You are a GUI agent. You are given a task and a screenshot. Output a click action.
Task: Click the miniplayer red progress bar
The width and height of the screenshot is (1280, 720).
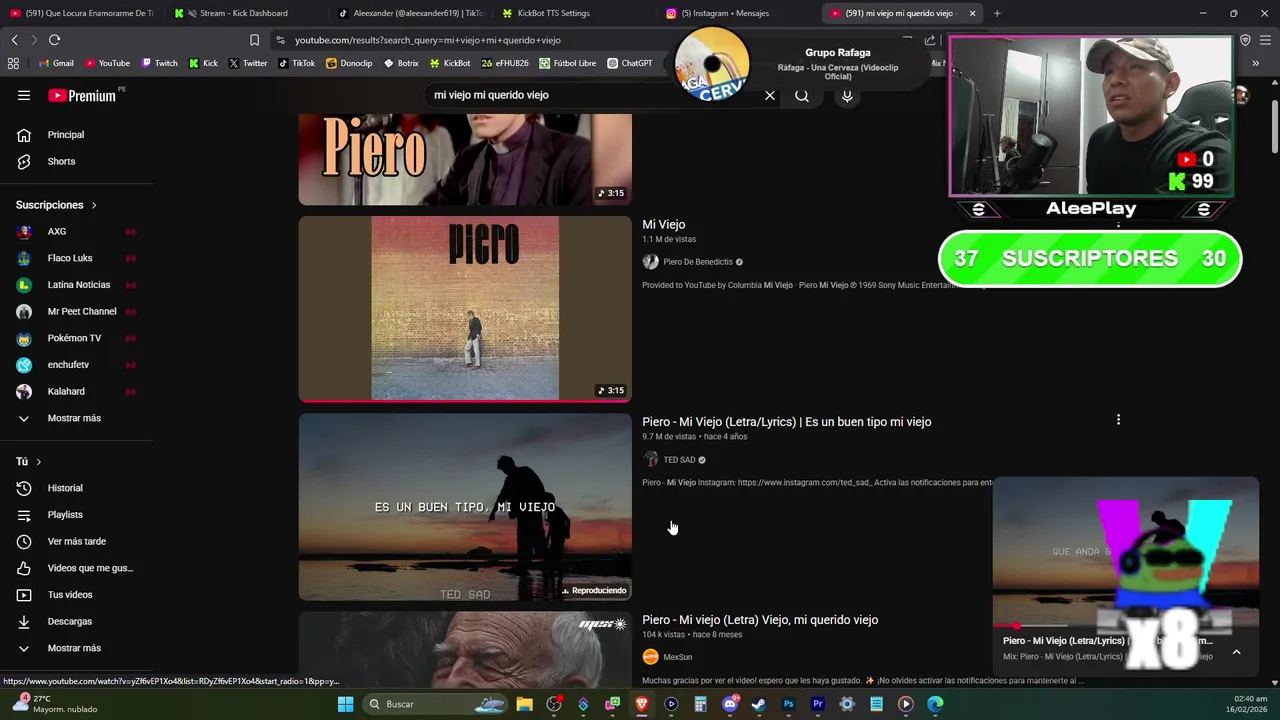coord(1007,626)
